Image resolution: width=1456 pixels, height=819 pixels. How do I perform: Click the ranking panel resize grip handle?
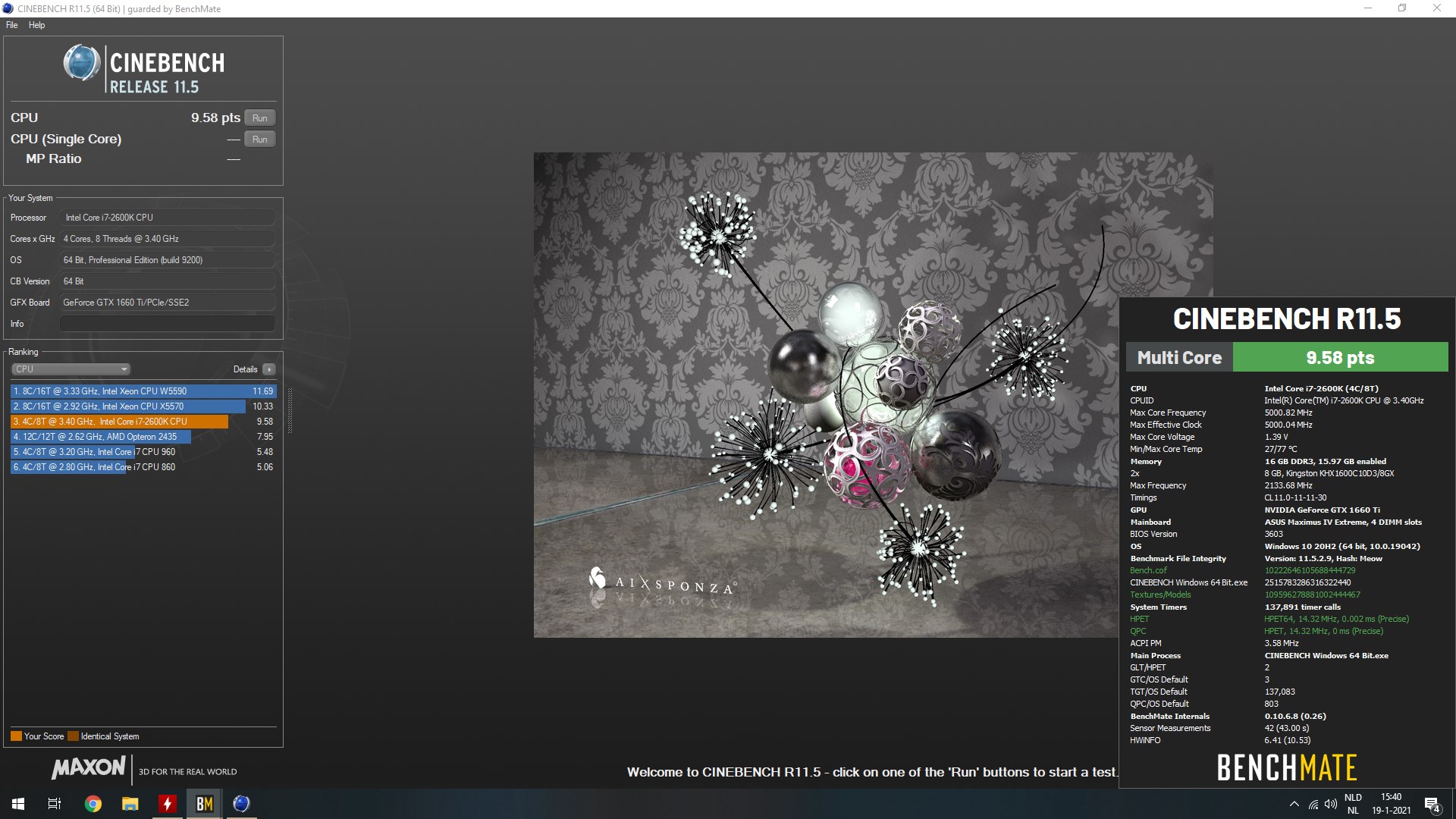point(290,410)
